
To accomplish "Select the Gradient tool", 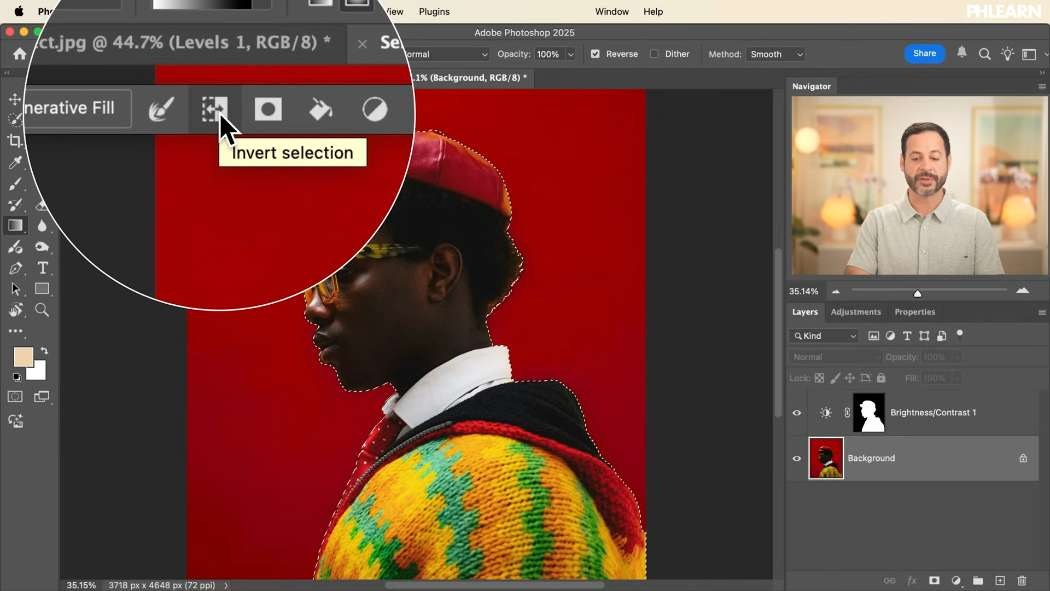I will [15, 226].
